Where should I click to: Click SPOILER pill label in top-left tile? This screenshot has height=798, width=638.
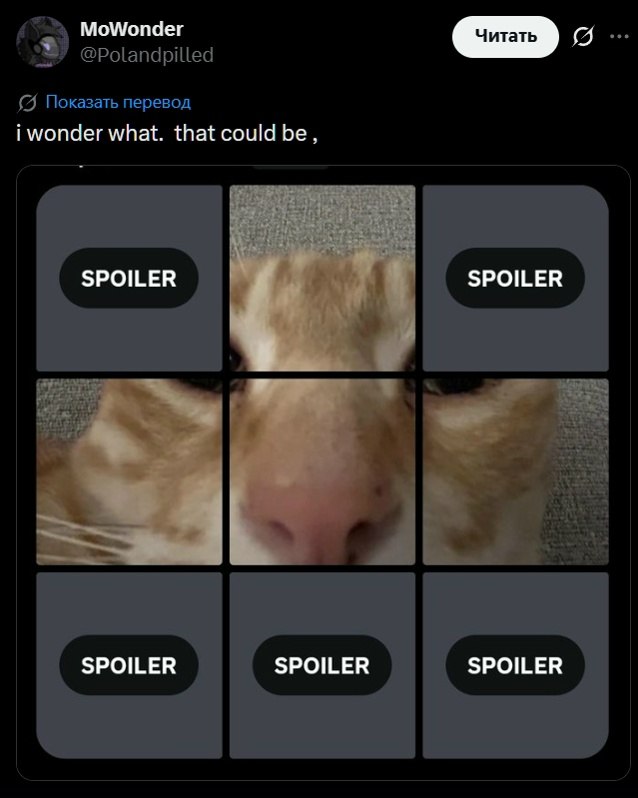(129, 278)
